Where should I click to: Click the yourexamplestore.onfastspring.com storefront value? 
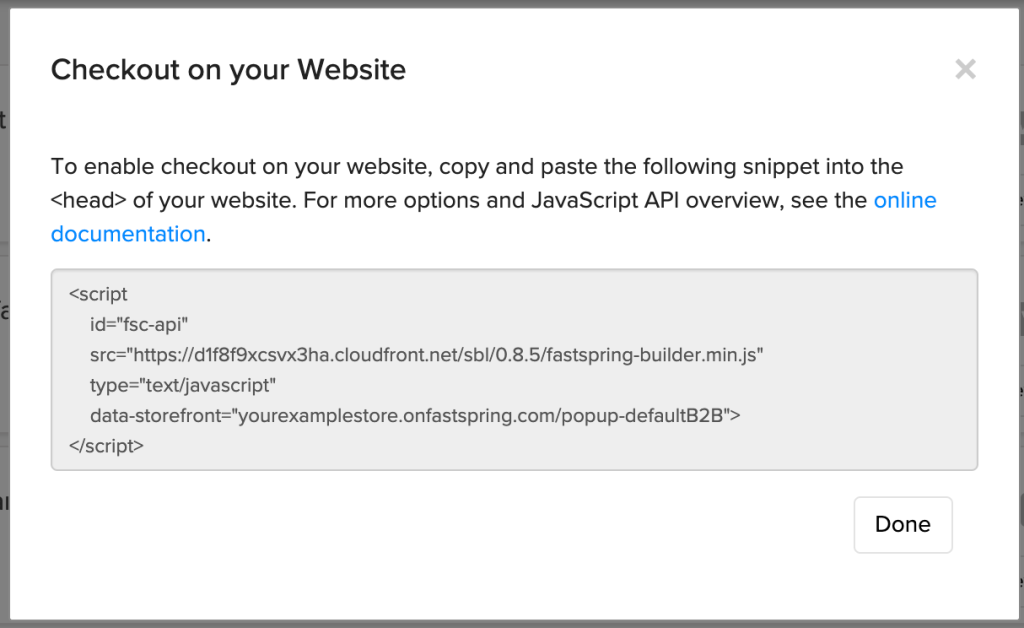pos(398,416)
